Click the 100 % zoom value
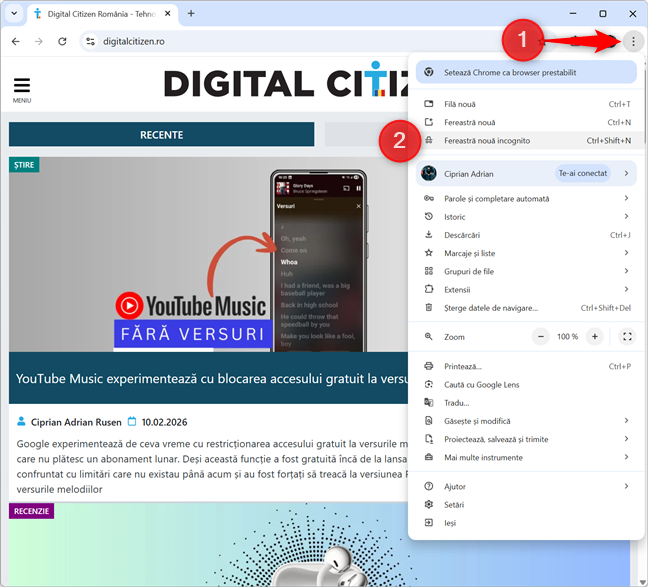The width and height of the screenshot is (648, 587). pyautogui.click(x=567, y=336)
